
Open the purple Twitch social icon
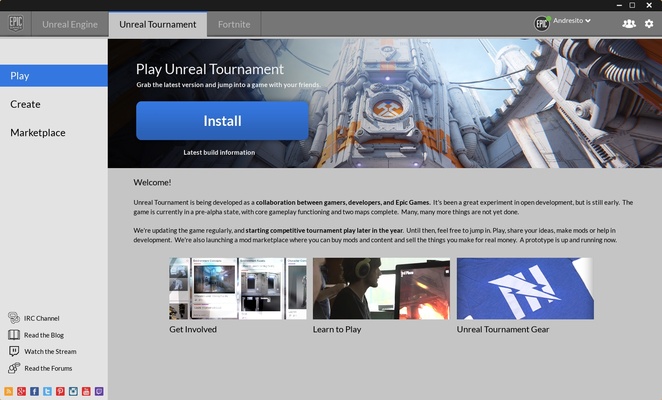[99, 391]
